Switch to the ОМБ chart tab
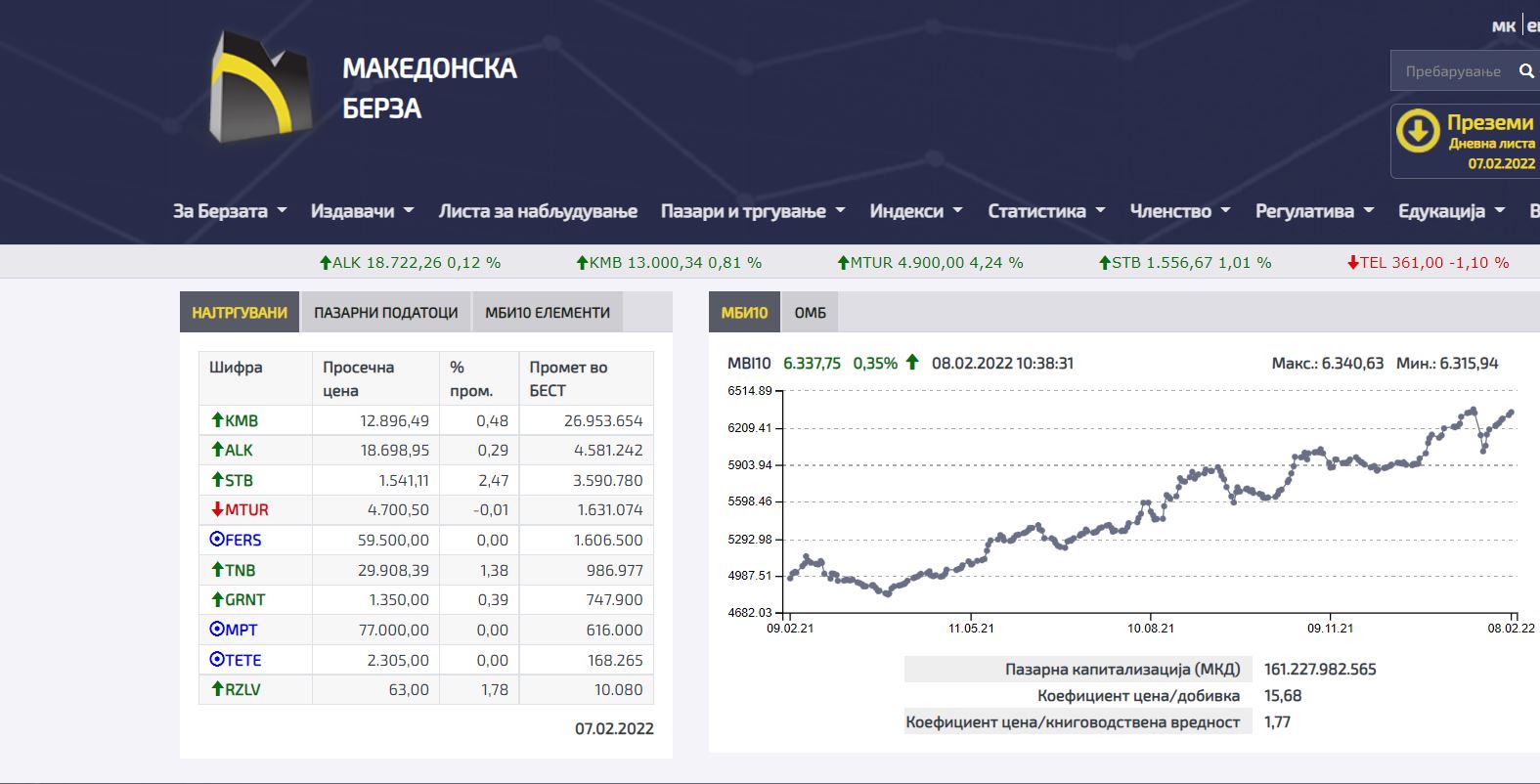The image size is (1540, 784). 810,313
